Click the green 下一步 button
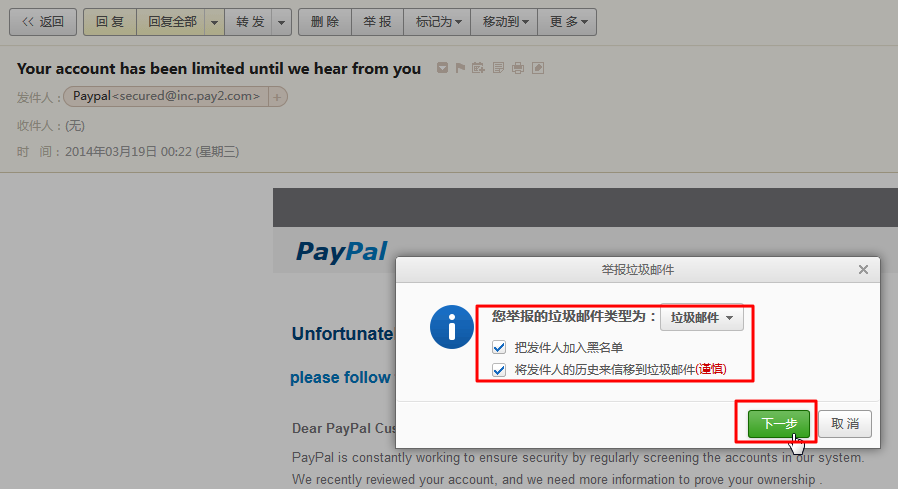This screenshot has width=898, height=489. pyautogui.click(x=778, y=424)
